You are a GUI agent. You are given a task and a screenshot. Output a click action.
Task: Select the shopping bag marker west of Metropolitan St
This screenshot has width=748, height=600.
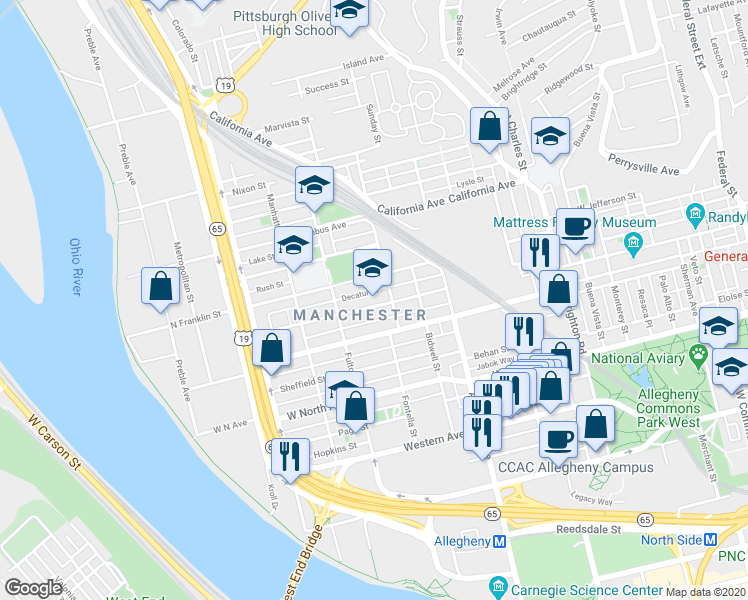(161, 287)
